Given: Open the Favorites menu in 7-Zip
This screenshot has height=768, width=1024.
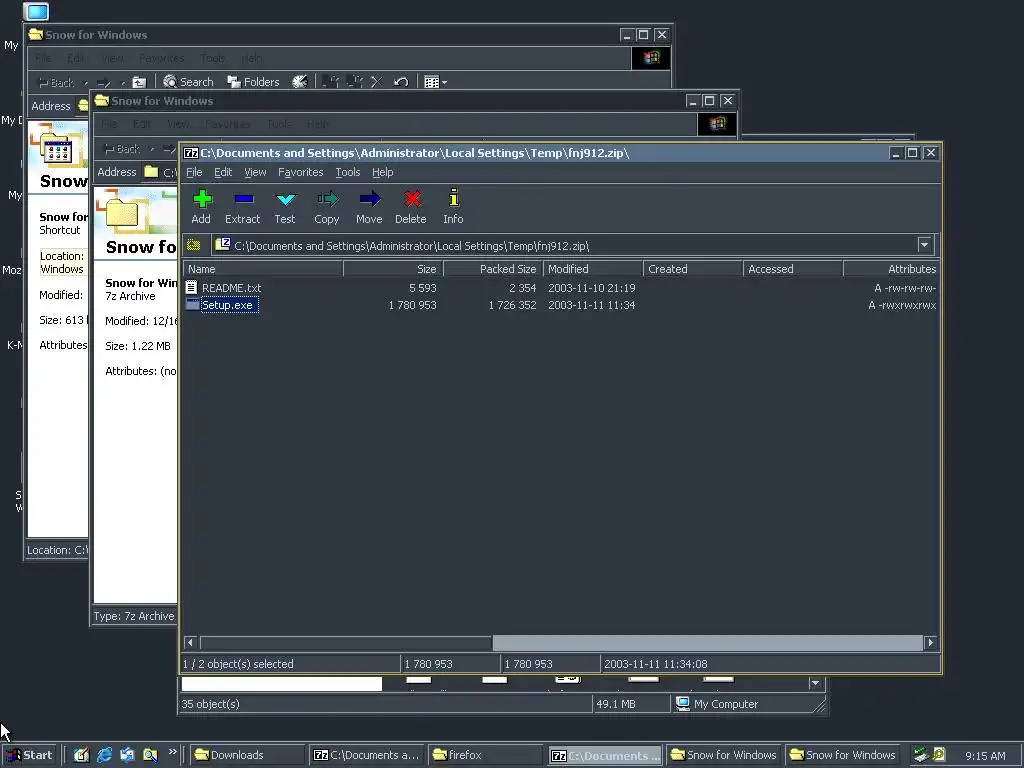Looking at the screenshot, I should tap(300, 172).
